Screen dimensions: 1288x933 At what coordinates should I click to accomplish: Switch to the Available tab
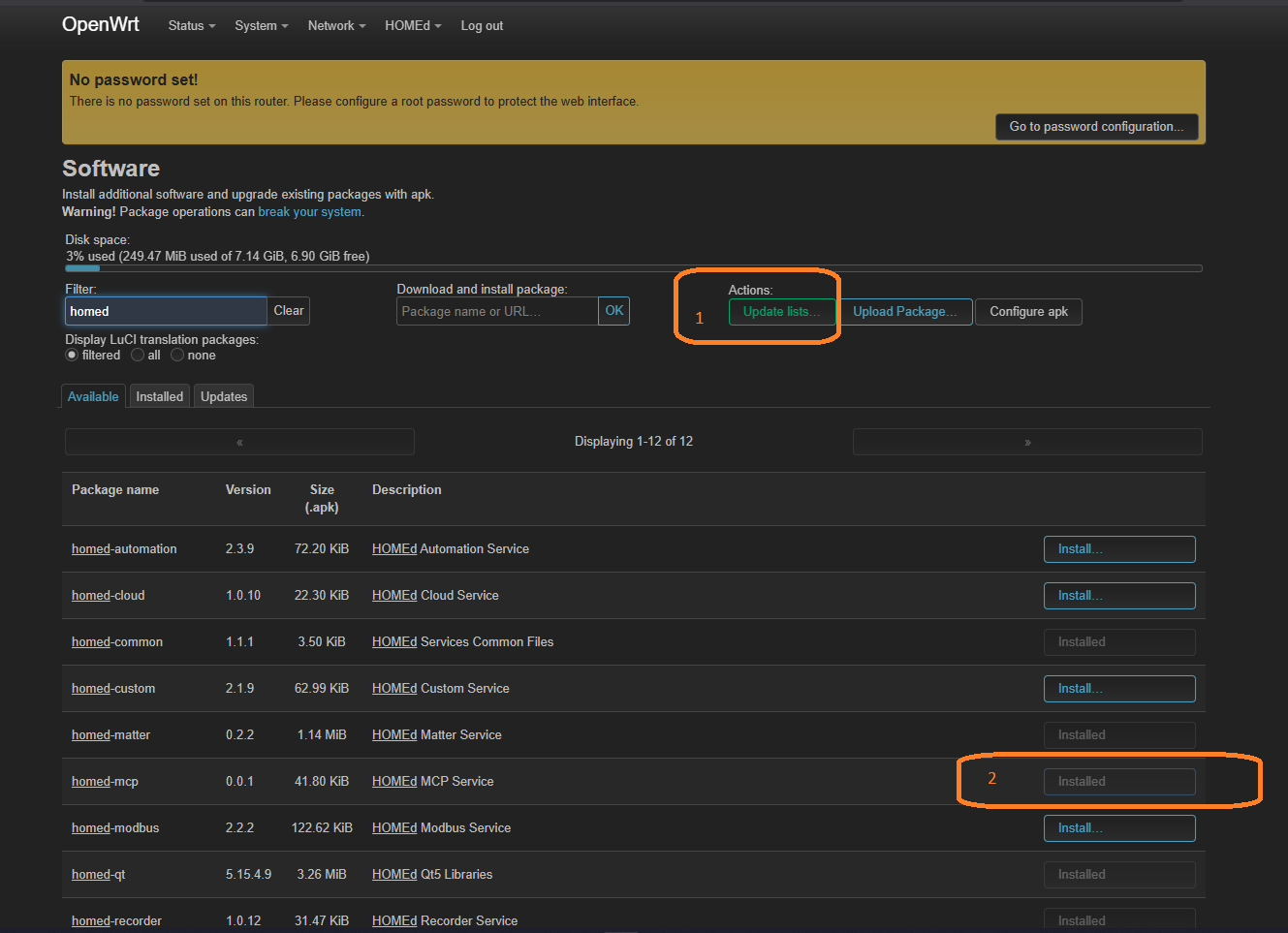(93, 396)
